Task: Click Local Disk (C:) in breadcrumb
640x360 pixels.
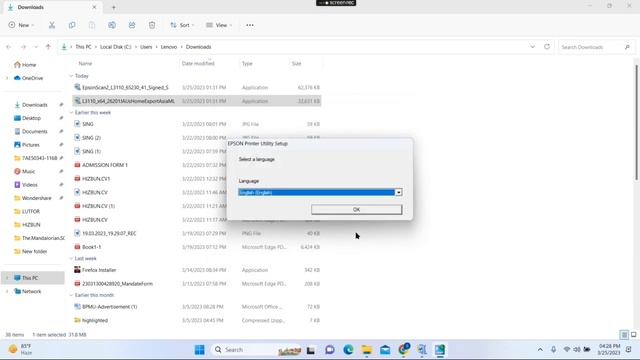Action: click(116, 47)
